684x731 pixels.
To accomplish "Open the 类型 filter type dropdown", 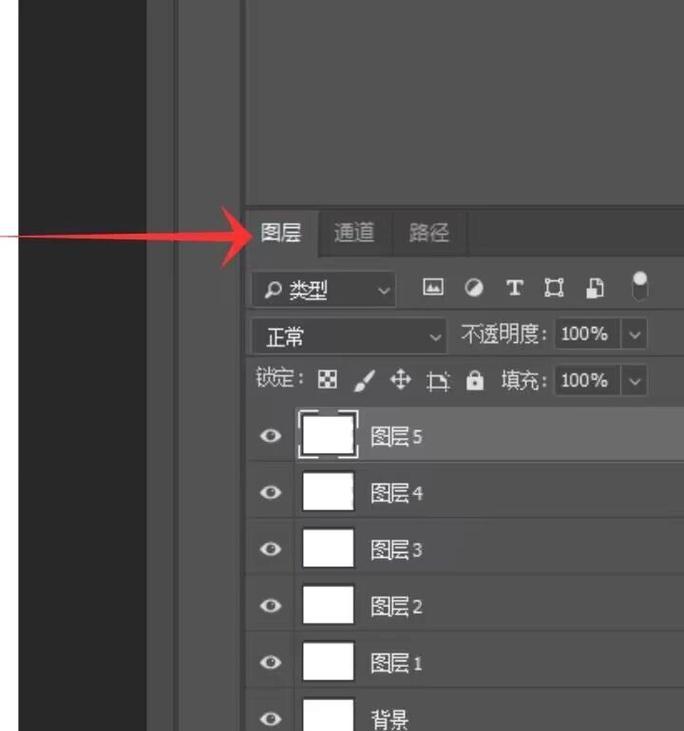I will 324,290.
